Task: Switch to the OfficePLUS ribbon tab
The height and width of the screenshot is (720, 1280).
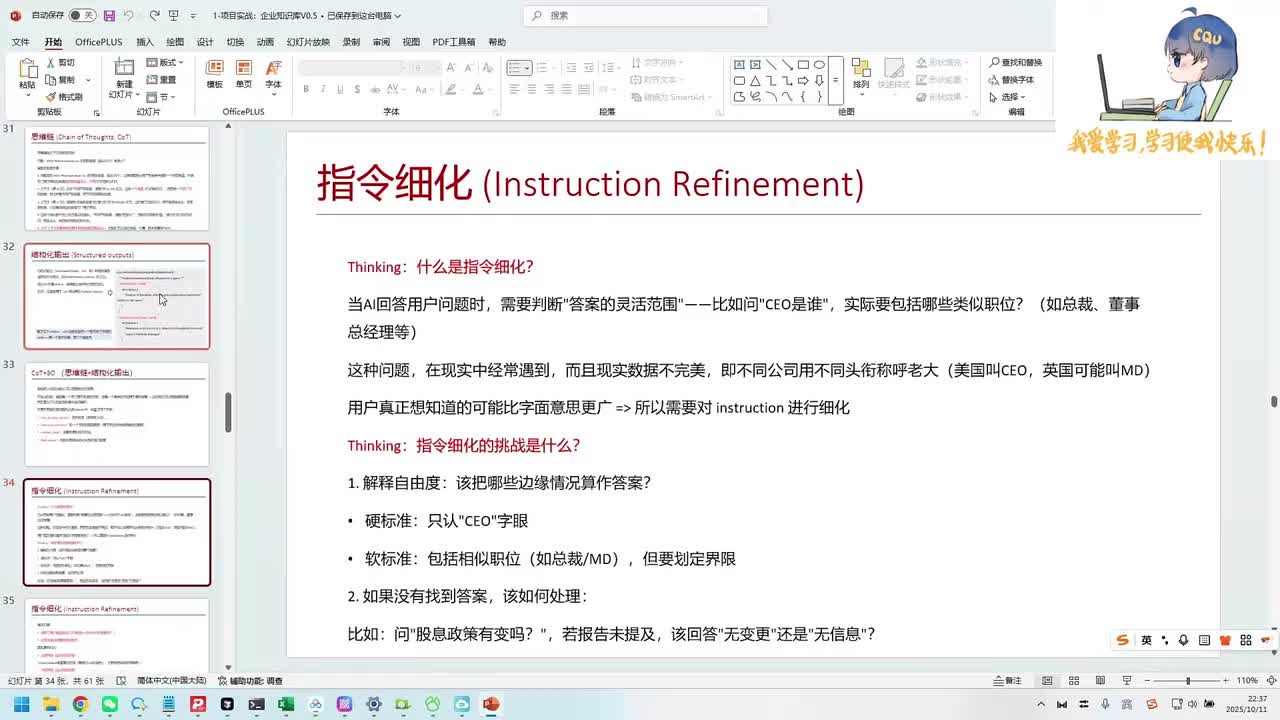Action: pos(98,42)
